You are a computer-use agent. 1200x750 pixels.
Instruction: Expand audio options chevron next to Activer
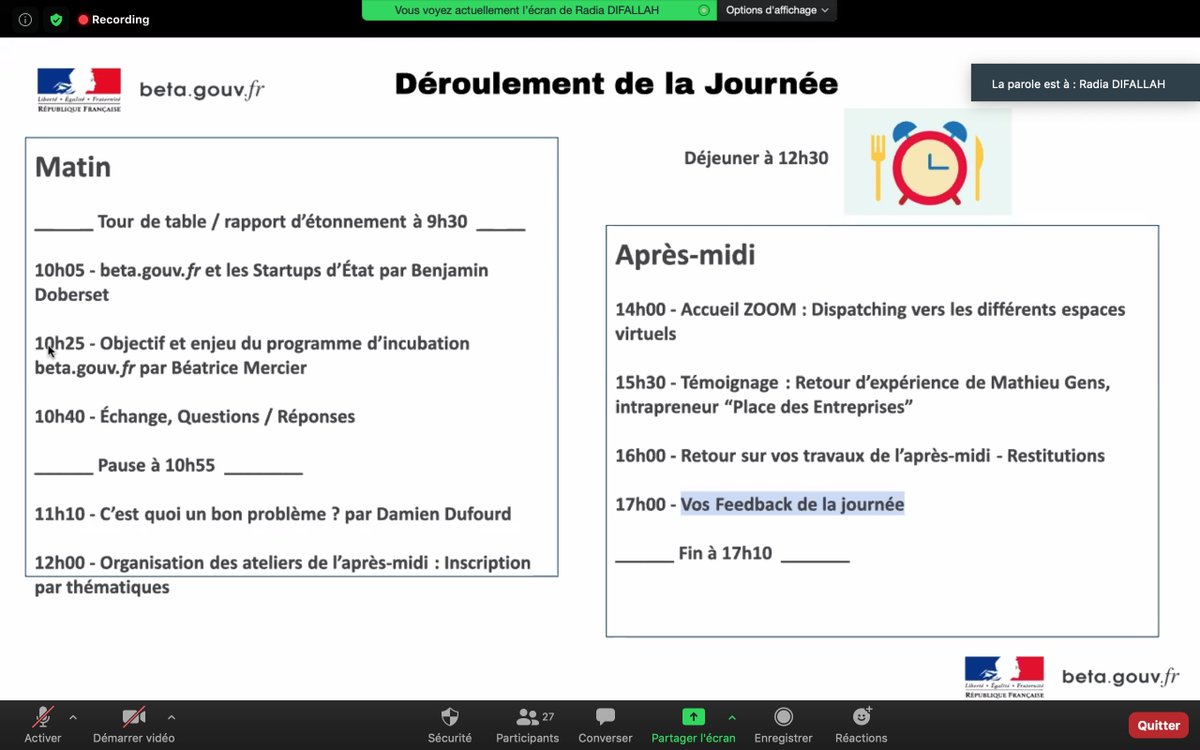73,717
